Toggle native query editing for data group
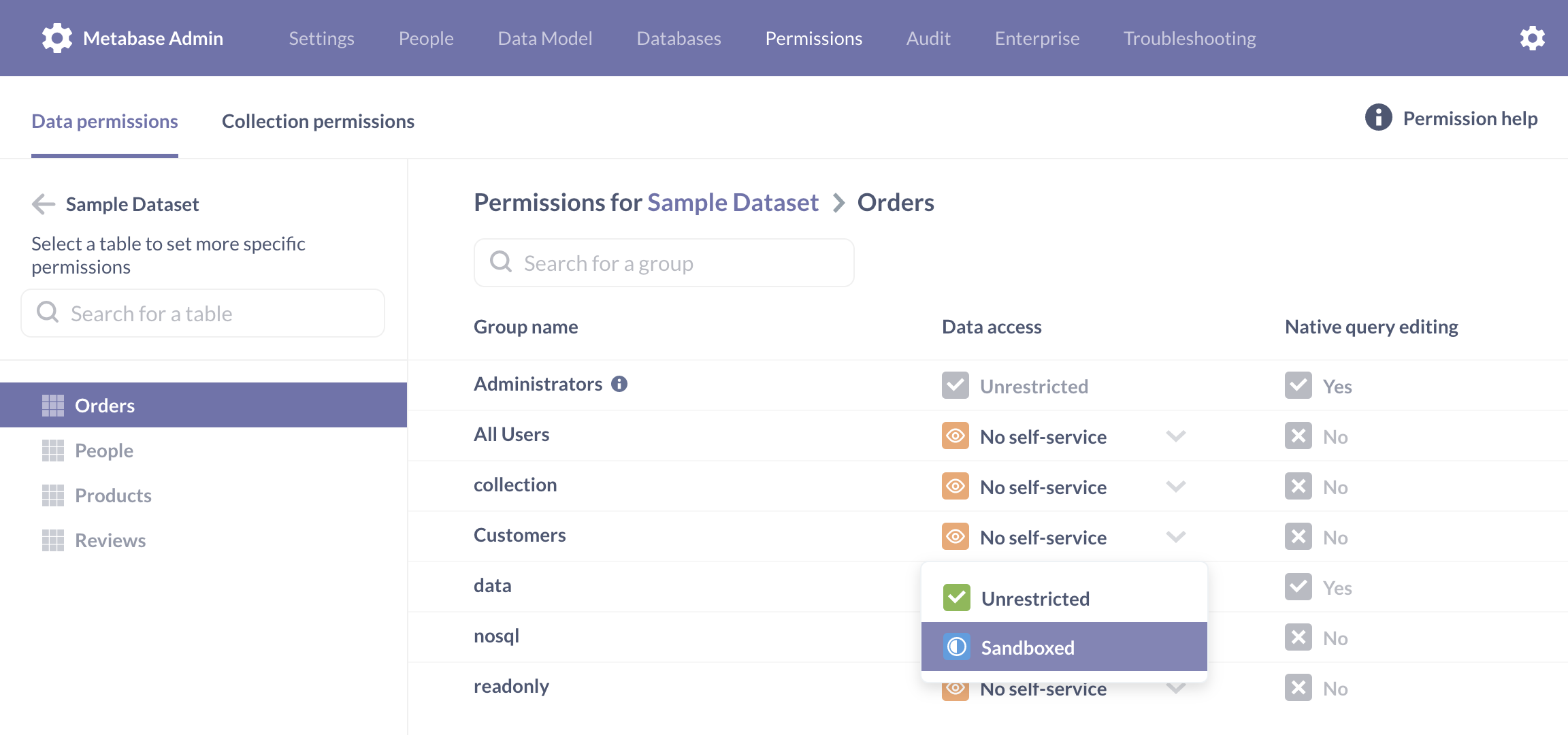Screen dimensions: 1568x735 coord(1298,587)
